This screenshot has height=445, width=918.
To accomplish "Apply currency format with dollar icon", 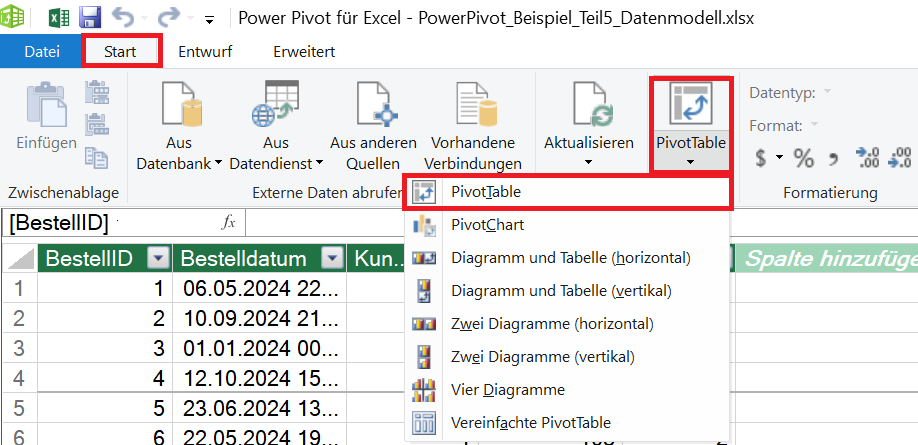I will click(x=761, y=158).
